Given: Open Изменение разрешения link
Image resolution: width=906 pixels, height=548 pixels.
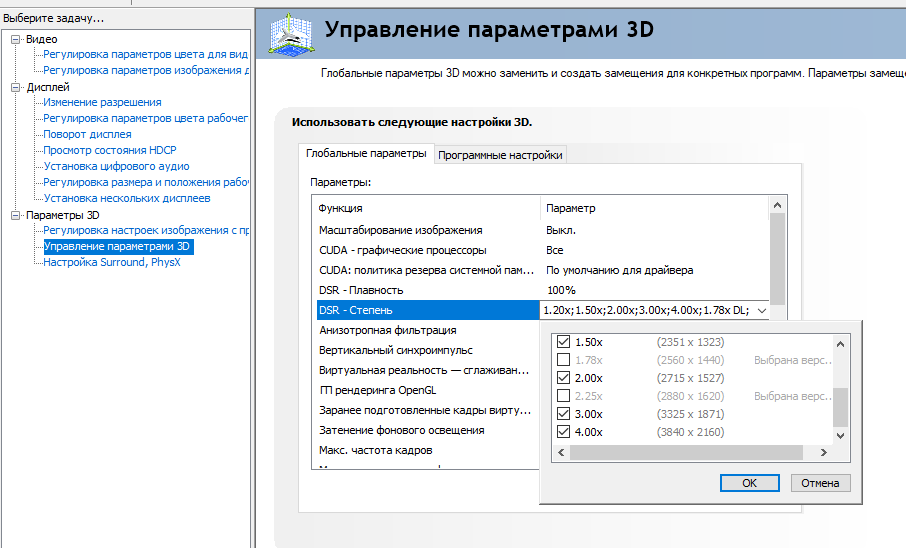Looking at the screenshot, I should pyautogui.click(x=102, y=102).
